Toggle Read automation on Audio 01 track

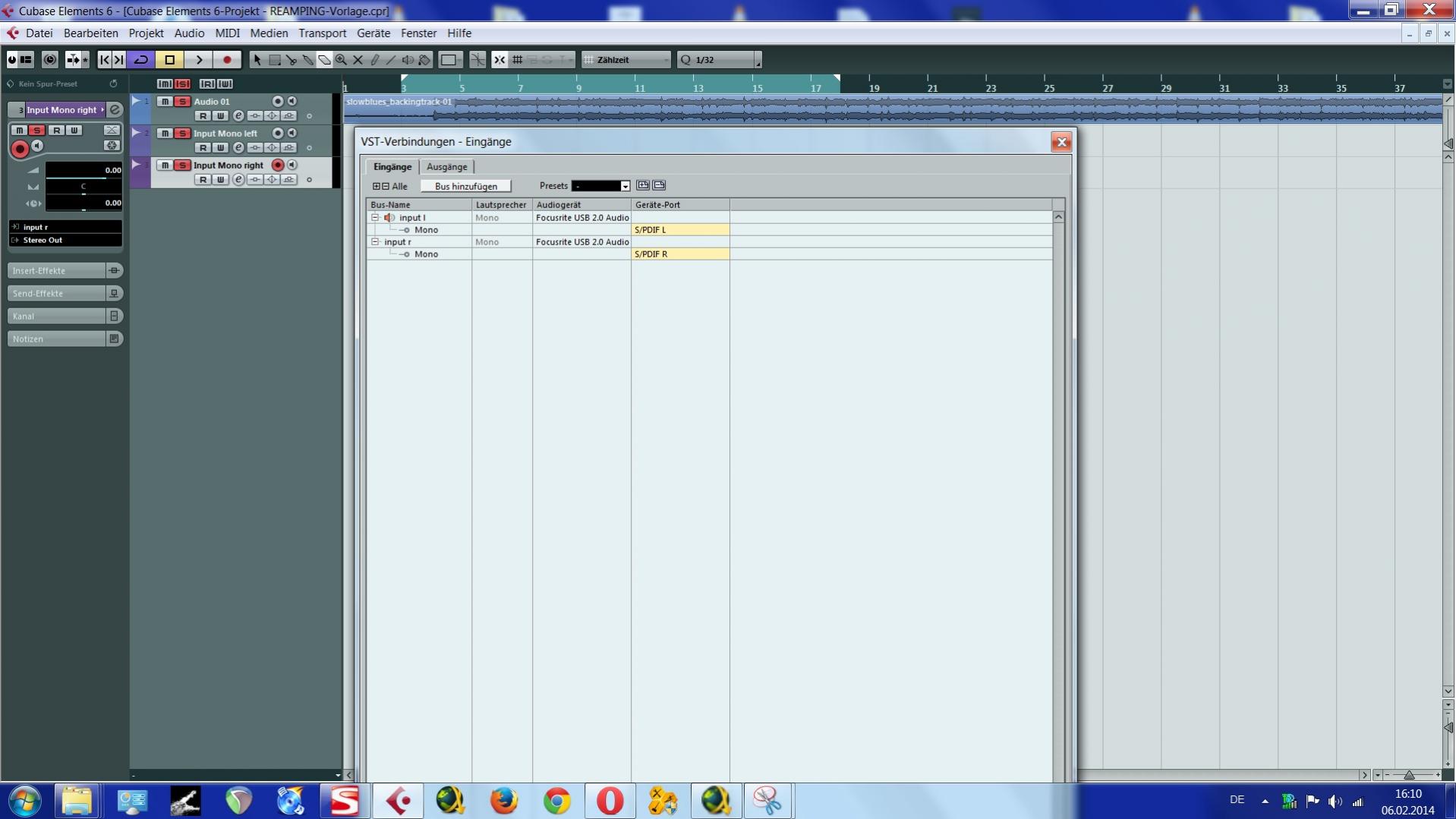point(203,116)
